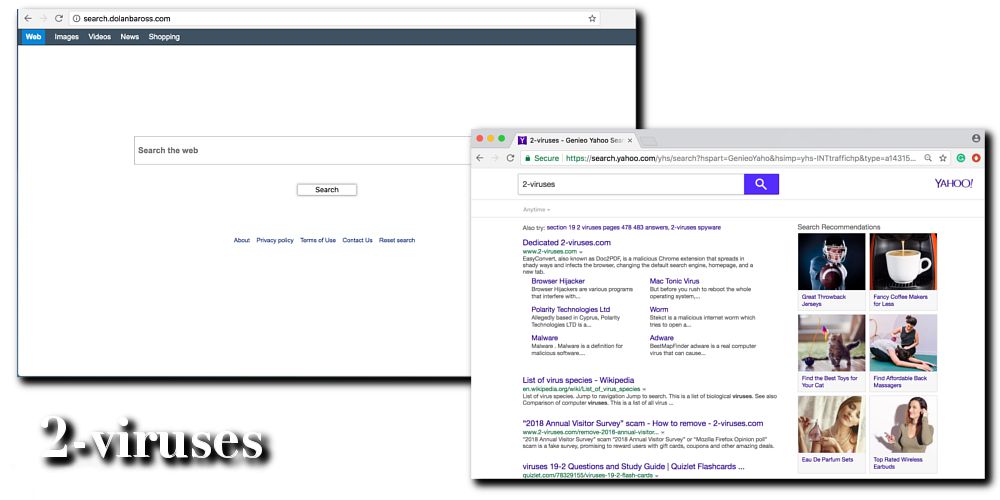
Task: Click the Search button on dolanbaross
Action: 327,189
